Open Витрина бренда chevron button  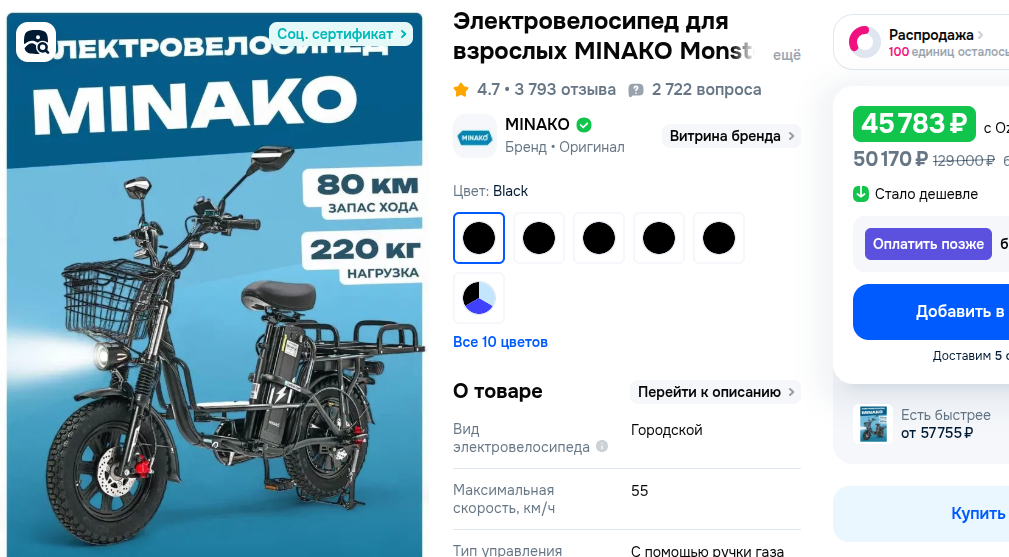click(x=731, y=136)
